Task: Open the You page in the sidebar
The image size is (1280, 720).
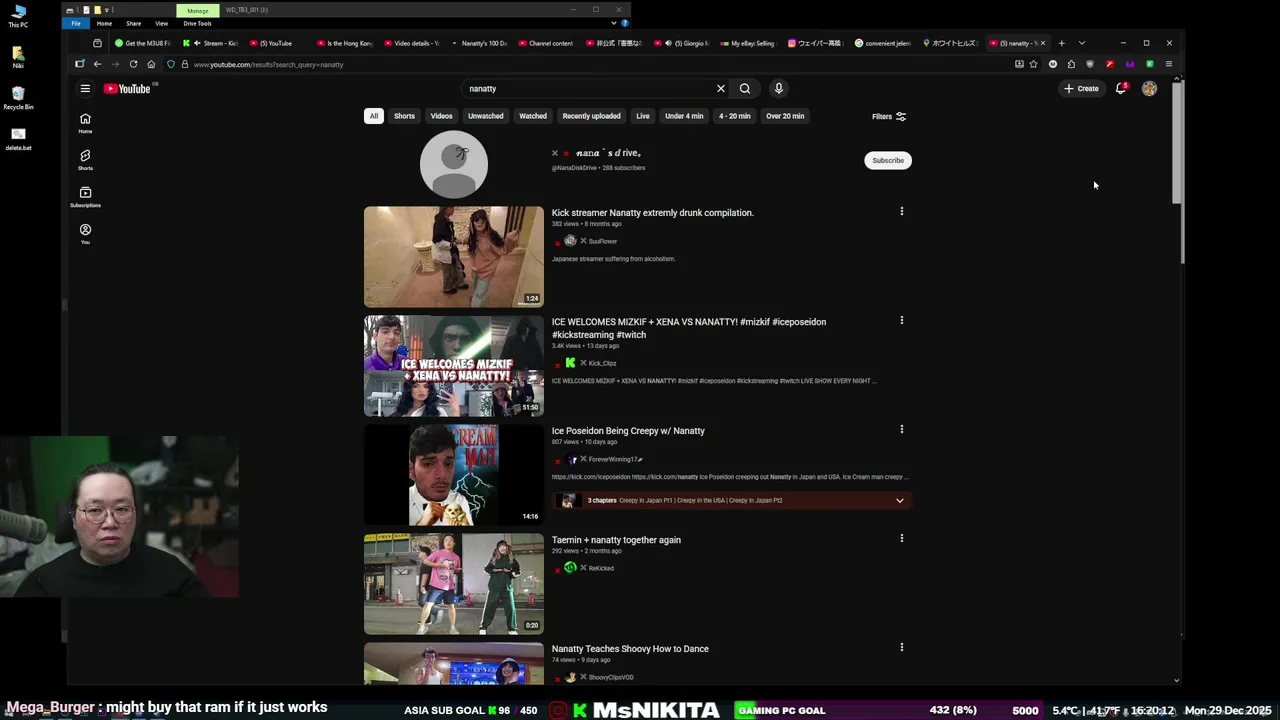Action: 85,234
